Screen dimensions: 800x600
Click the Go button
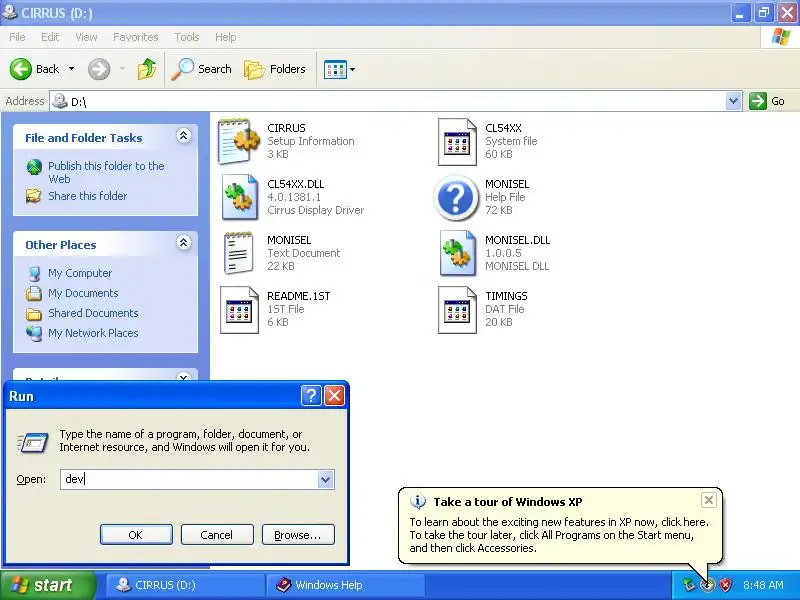click(x=767, y=101)
